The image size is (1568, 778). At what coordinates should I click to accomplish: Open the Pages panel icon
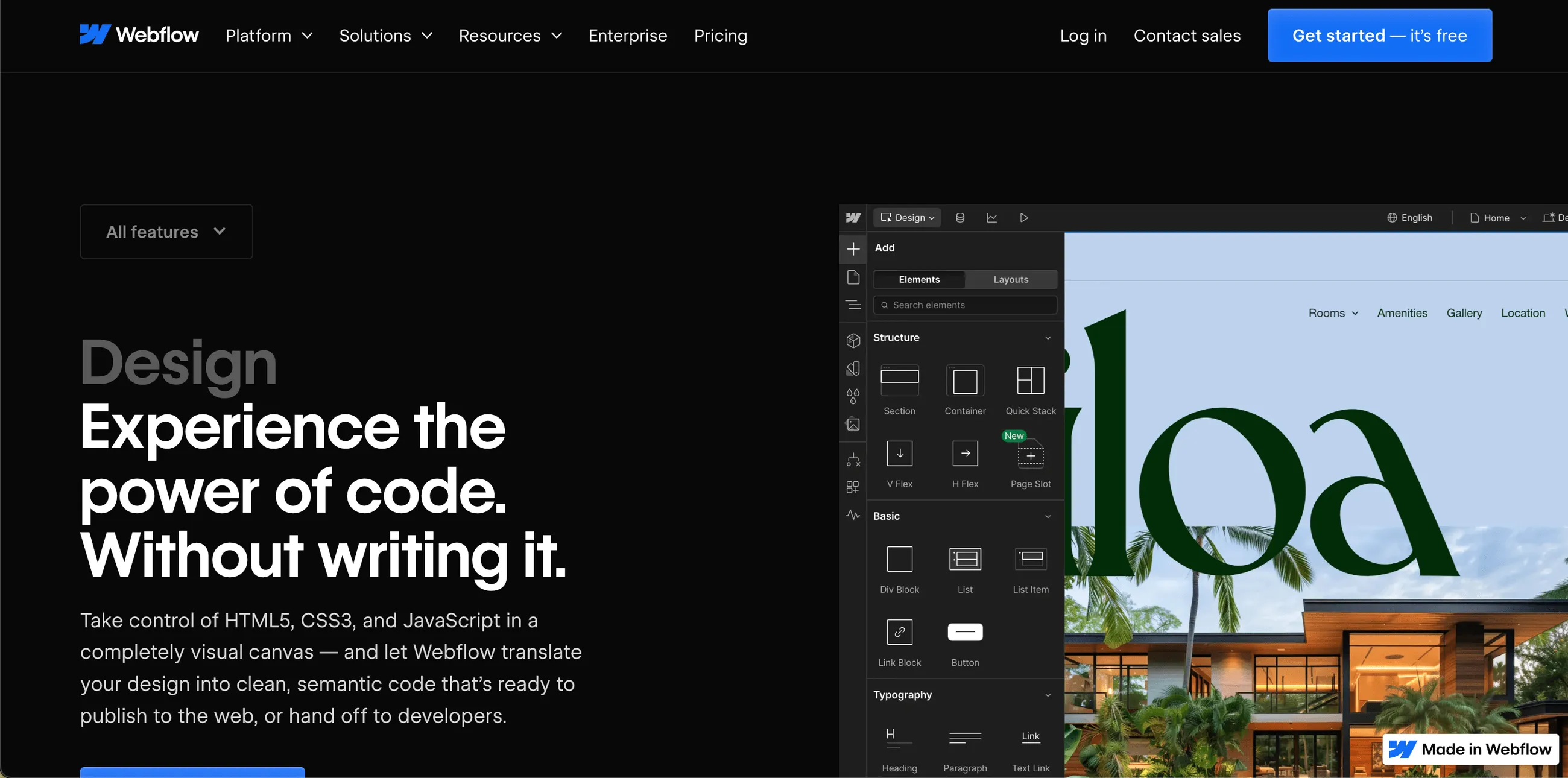(x=853, y=277)
